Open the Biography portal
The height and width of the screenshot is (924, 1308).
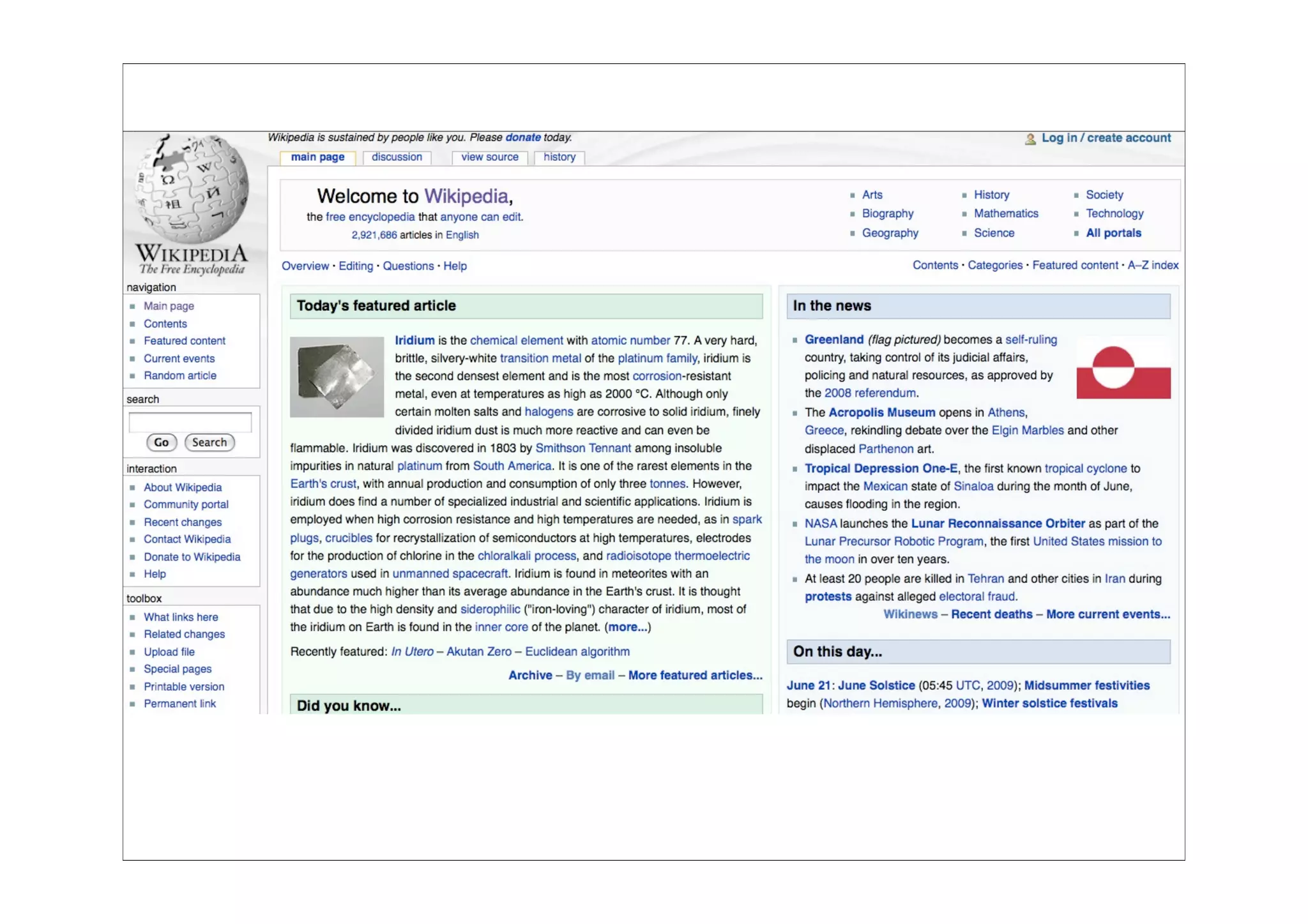pyautogui.click(x=888, y=213)
